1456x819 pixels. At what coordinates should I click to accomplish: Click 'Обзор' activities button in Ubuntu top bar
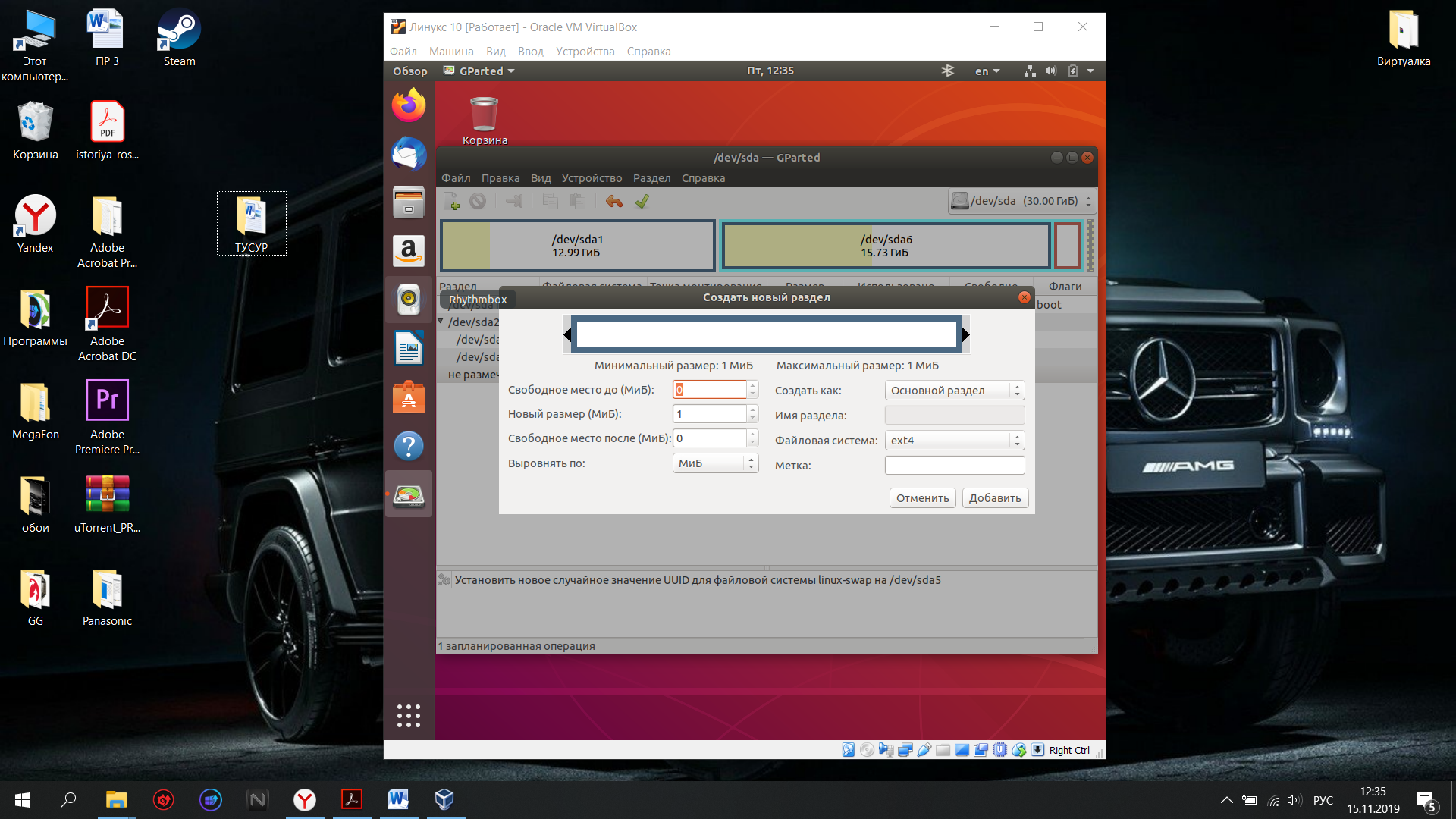tap(410, 71)
